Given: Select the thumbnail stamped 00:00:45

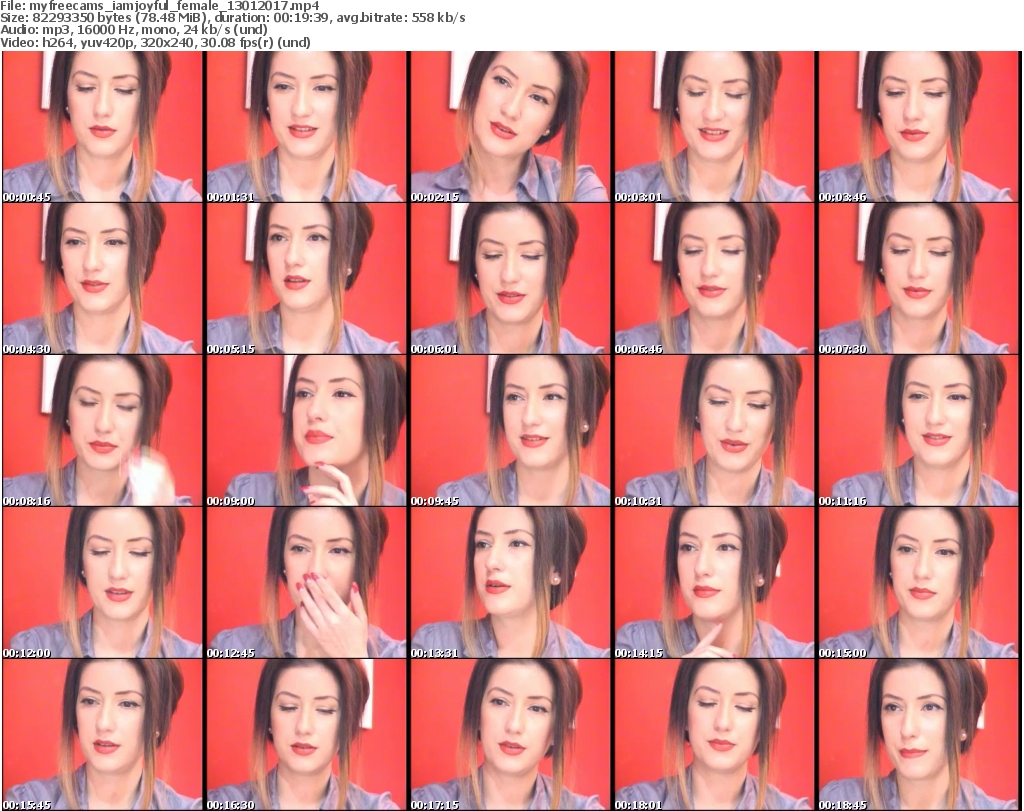Looking at the screenshot, I should (103, 127).
